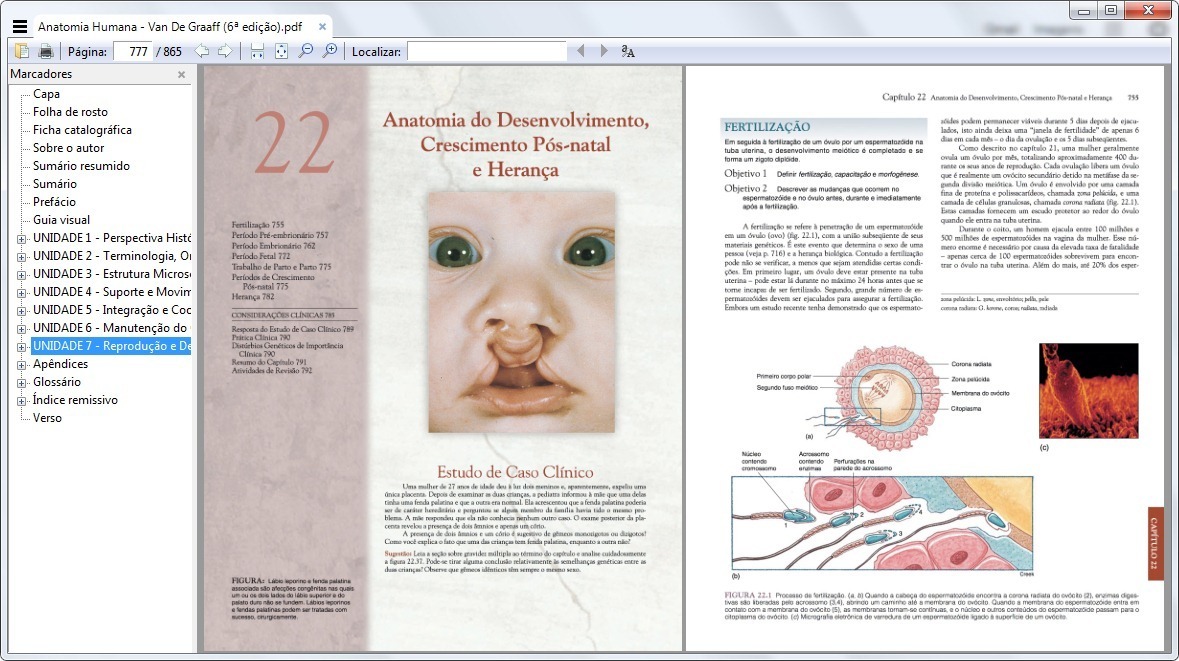Select UNIDADE 2 - Terminologia bookmark
Screen dimensions: 1179x661
(x=111, y=256)
